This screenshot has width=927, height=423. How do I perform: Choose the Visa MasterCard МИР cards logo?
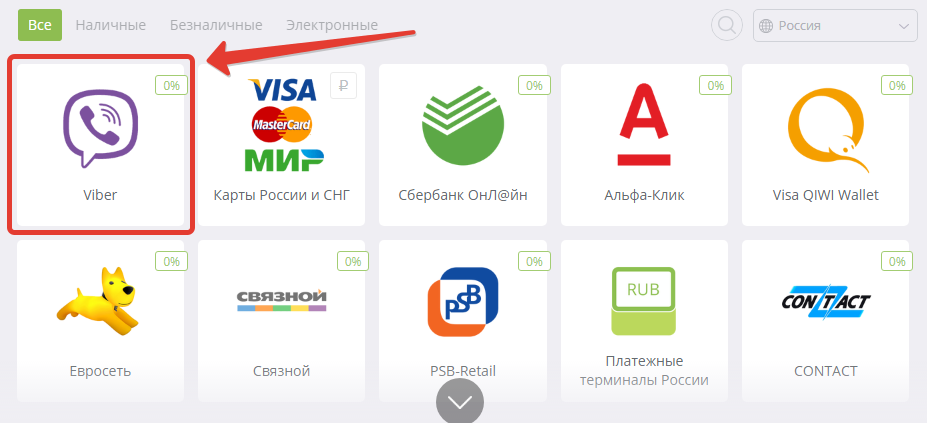coord(282,124)
